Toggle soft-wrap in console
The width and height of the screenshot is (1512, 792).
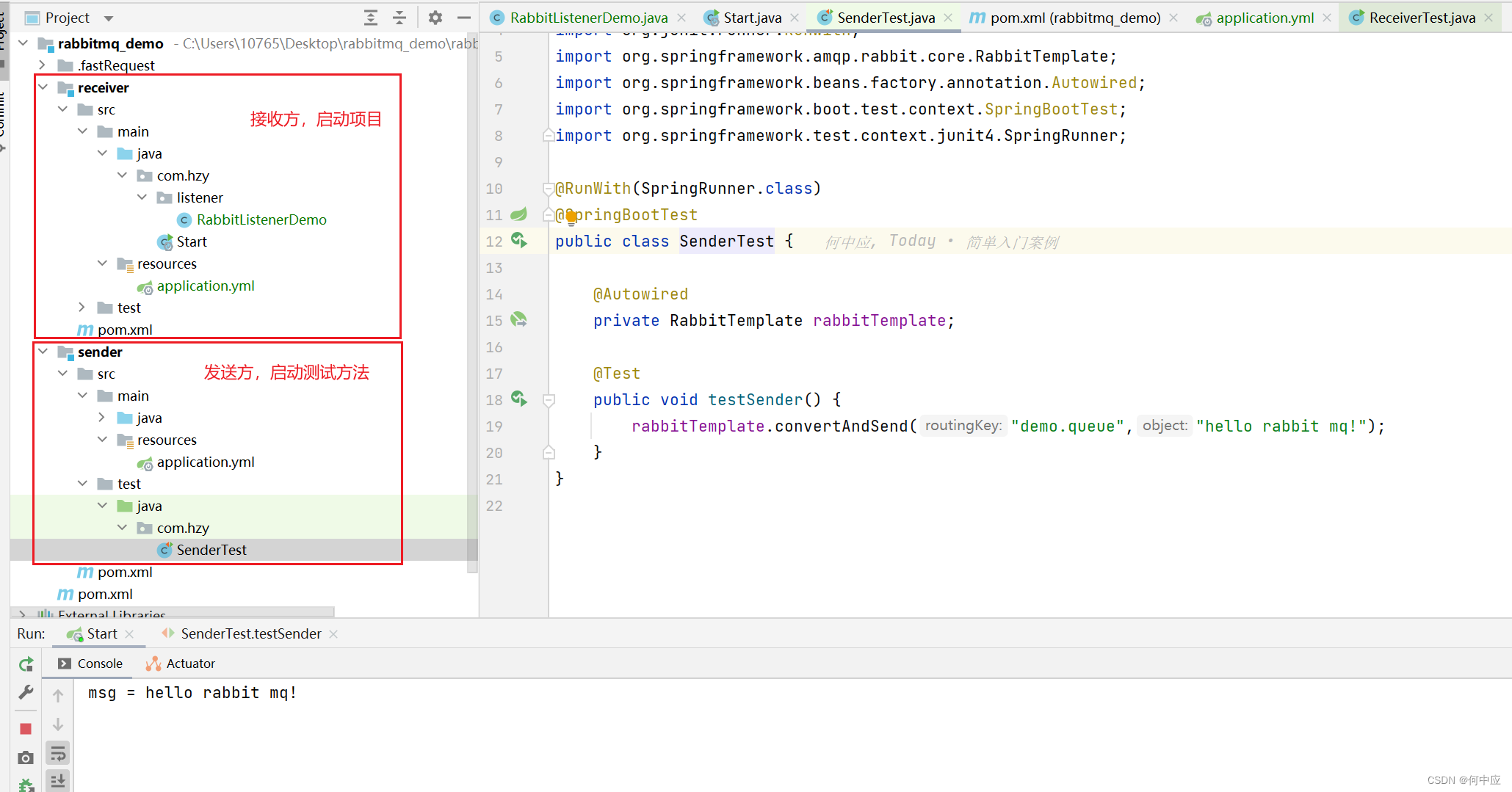58,754
